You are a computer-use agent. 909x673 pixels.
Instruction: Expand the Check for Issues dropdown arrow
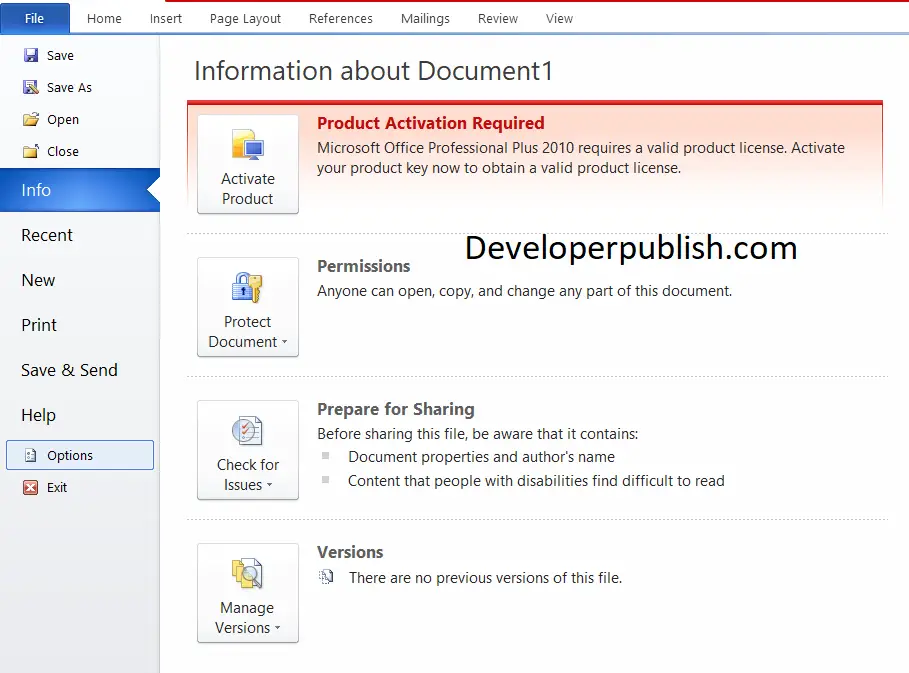click(270, 485)
